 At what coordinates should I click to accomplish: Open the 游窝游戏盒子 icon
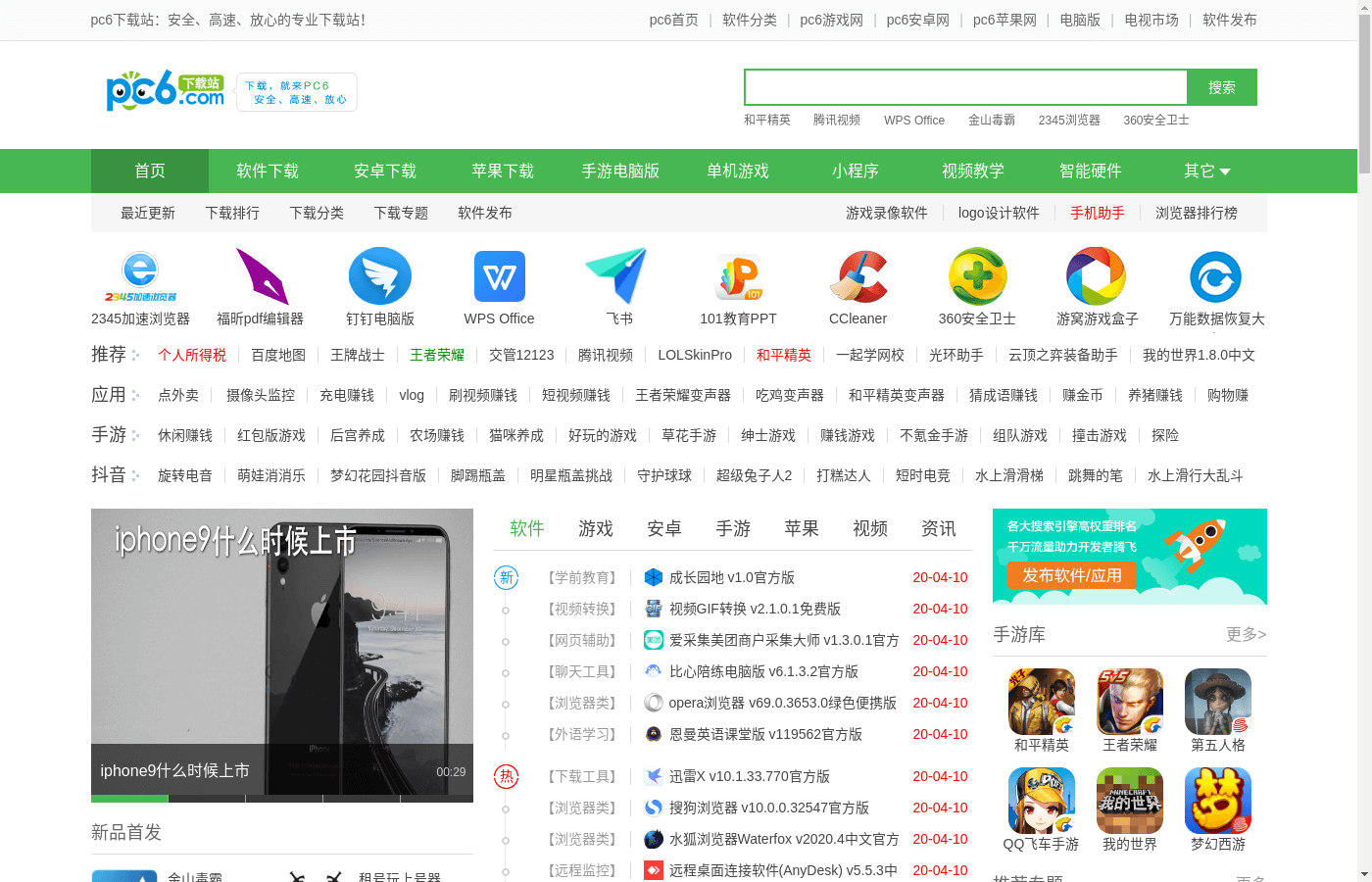point(1097,276)
